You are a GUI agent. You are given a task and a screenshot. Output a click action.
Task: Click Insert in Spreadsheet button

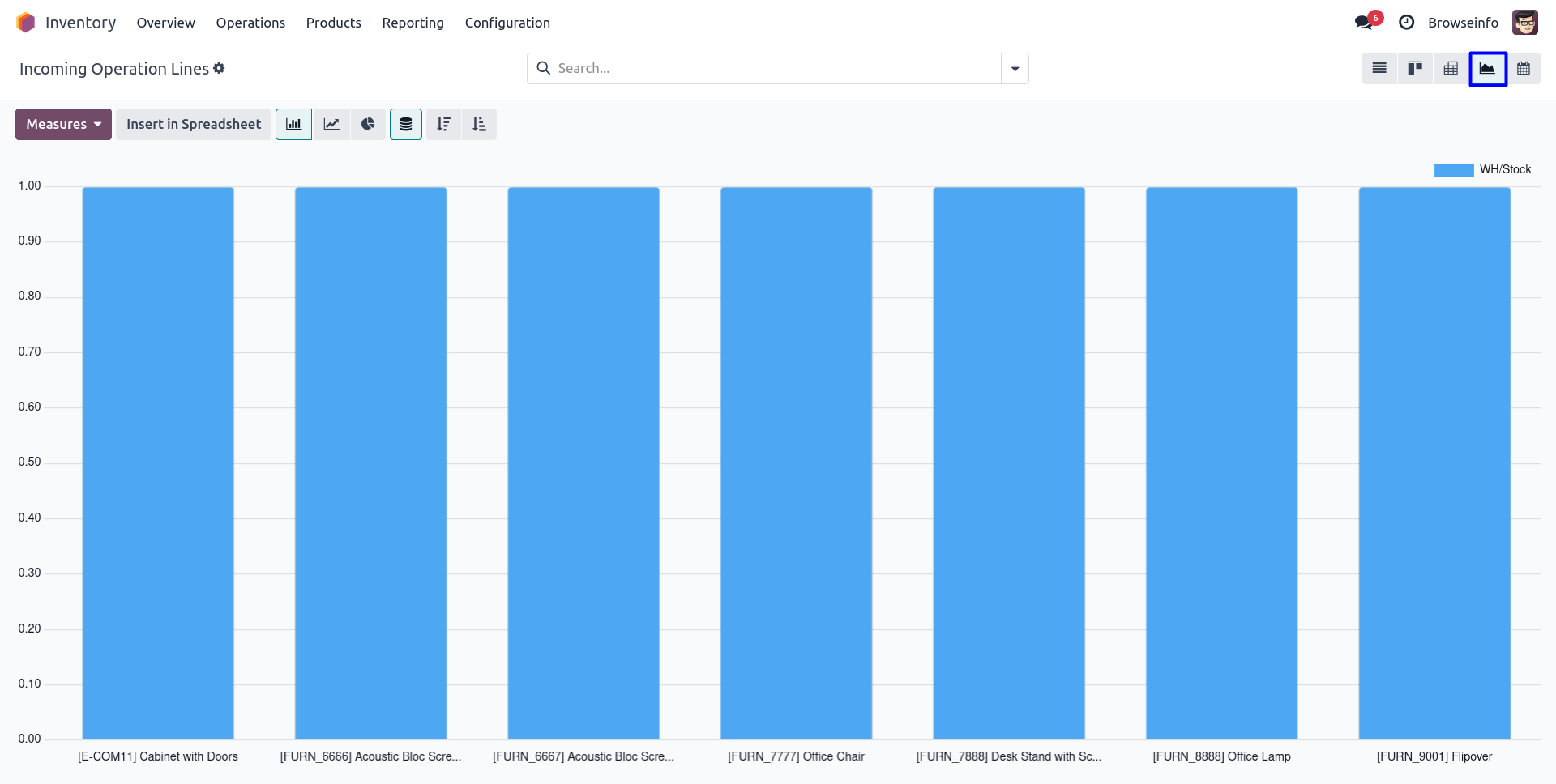click(x=194, y=125)
